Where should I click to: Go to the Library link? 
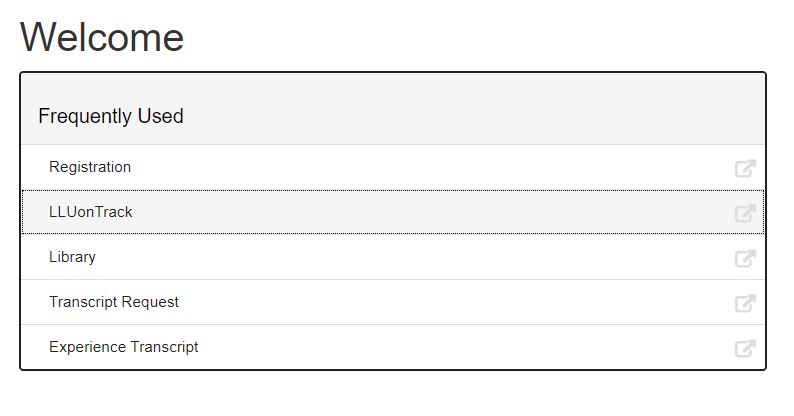(72, 257)
